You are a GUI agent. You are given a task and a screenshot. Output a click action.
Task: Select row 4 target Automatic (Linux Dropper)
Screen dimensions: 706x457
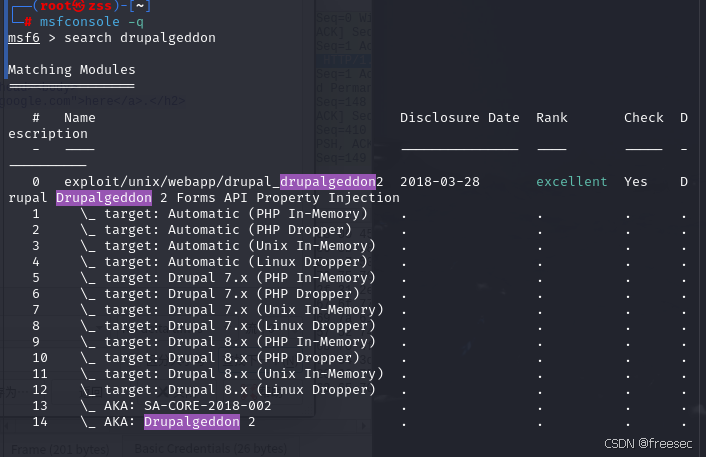pyautogui.click(x=236, y=262)
